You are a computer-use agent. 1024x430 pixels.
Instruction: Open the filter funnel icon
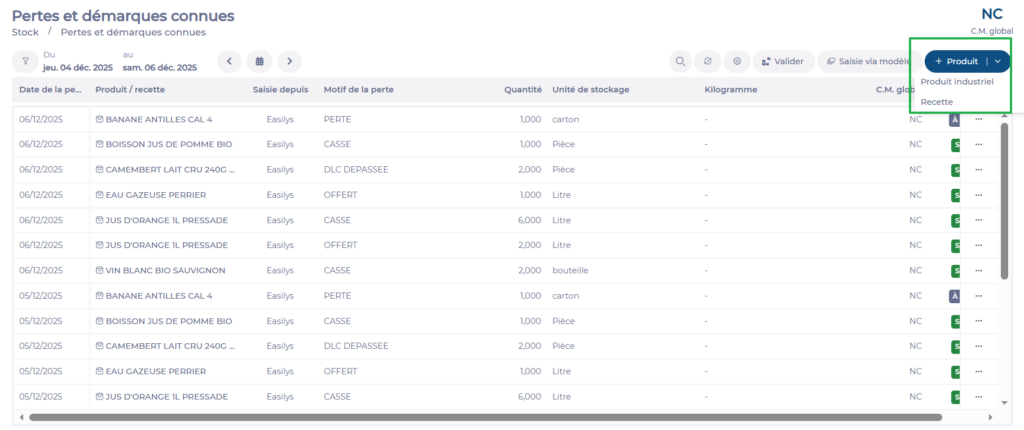click(25, 61)
